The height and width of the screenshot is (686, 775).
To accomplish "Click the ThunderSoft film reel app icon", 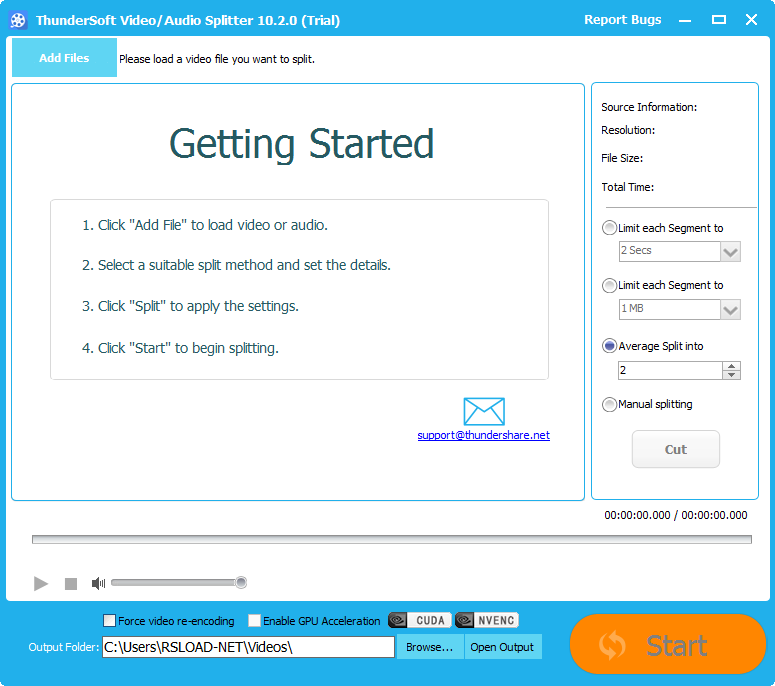I will 18,20.
